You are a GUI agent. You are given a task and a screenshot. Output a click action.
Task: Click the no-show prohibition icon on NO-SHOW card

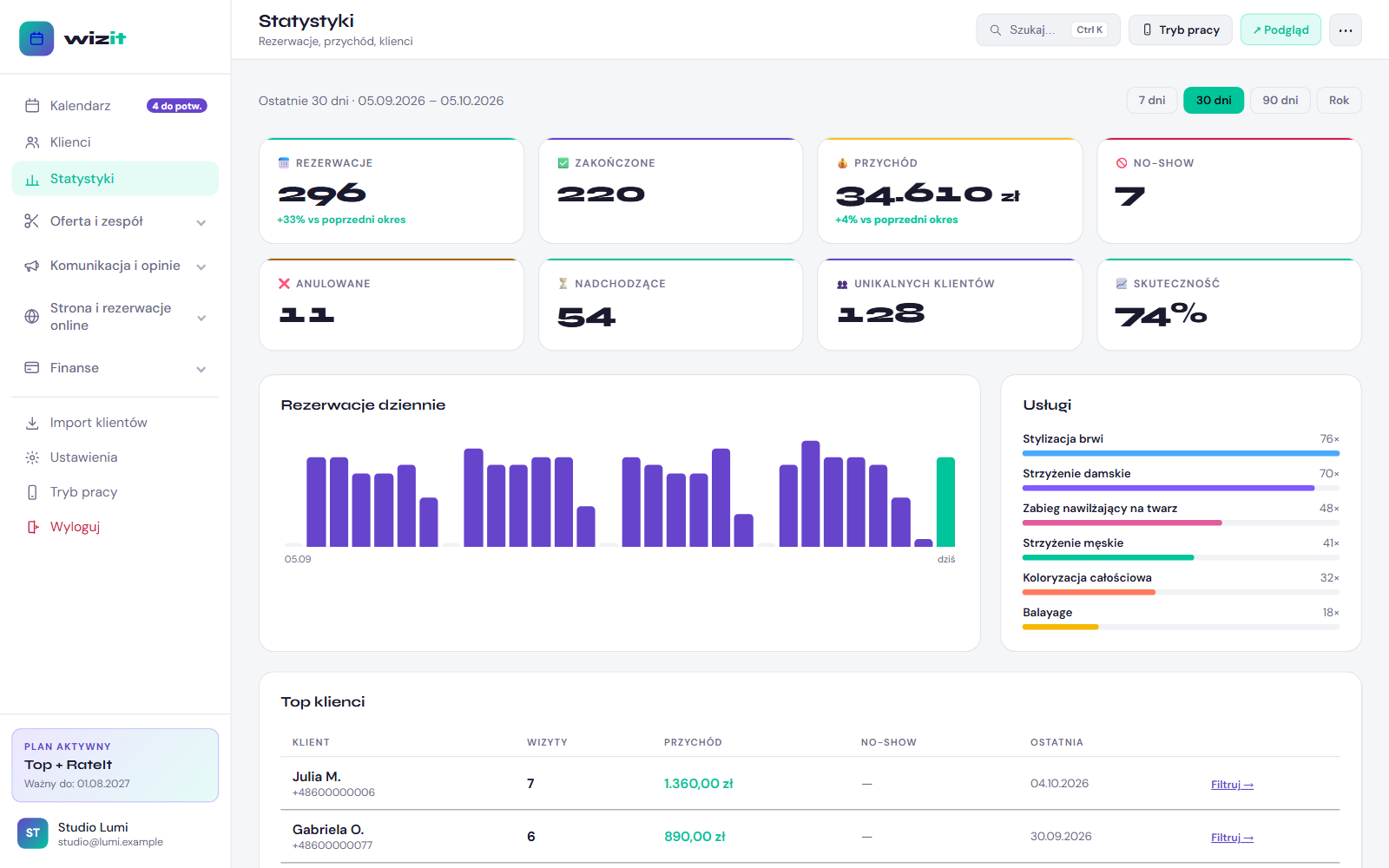point(1122,163)
